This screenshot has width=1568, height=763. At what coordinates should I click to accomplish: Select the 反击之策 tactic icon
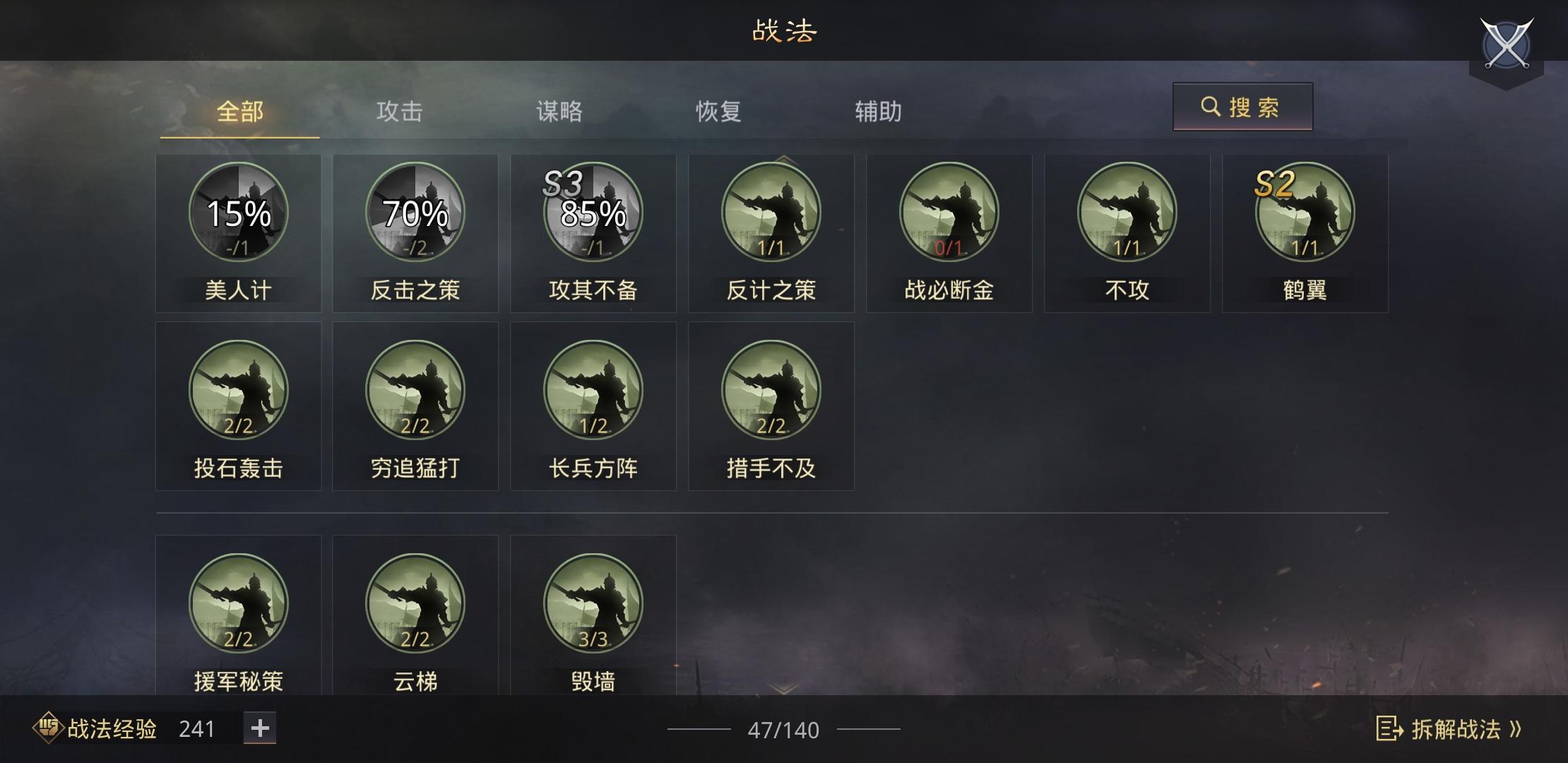tap(415, 212)
